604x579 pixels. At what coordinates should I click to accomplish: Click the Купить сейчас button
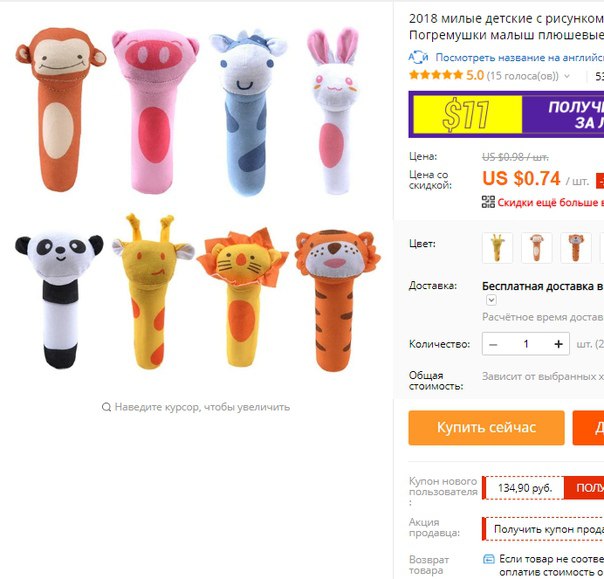point(487,428)
